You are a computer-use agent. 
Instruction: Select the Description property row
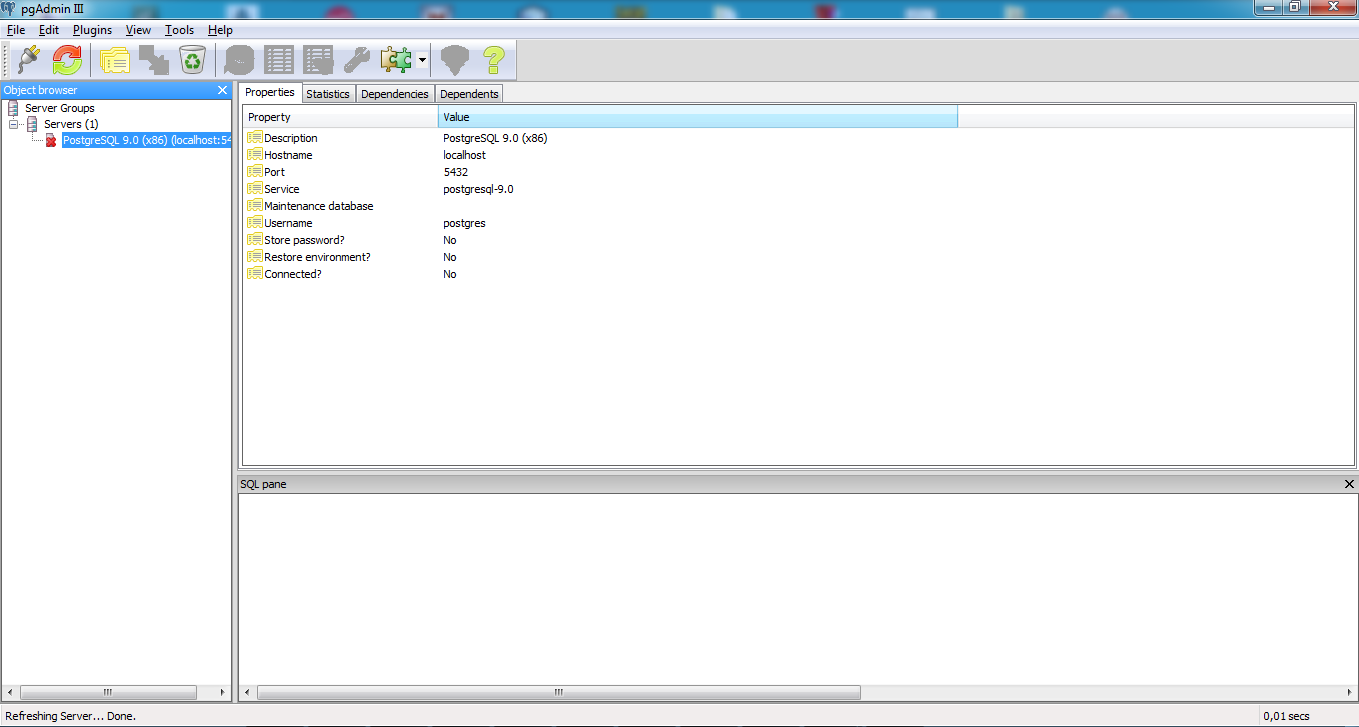(x=600, y=138)
